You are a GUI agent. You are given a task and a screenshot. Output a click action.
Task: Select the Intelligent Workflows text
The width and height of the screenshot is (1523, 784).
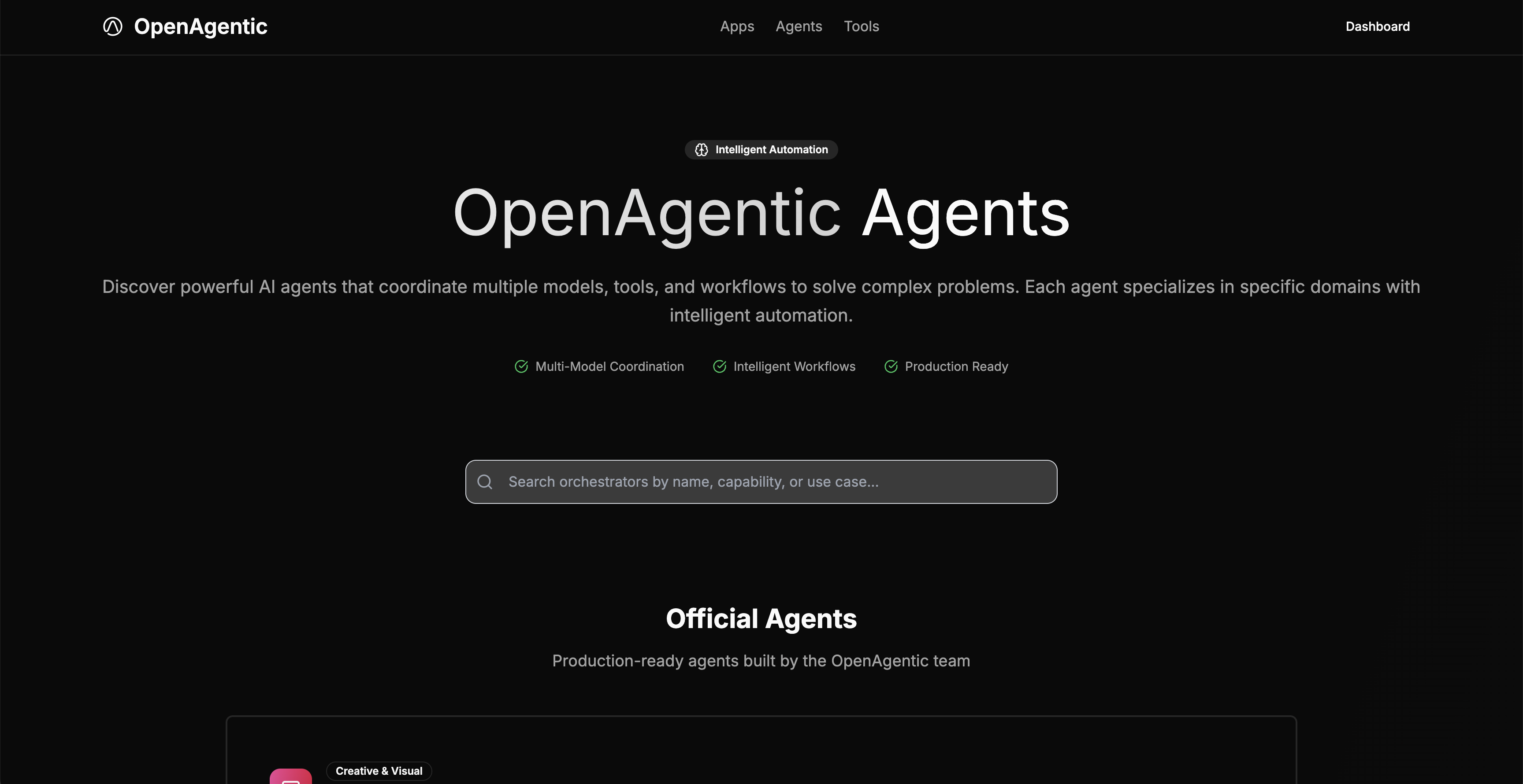pos(794,367)
